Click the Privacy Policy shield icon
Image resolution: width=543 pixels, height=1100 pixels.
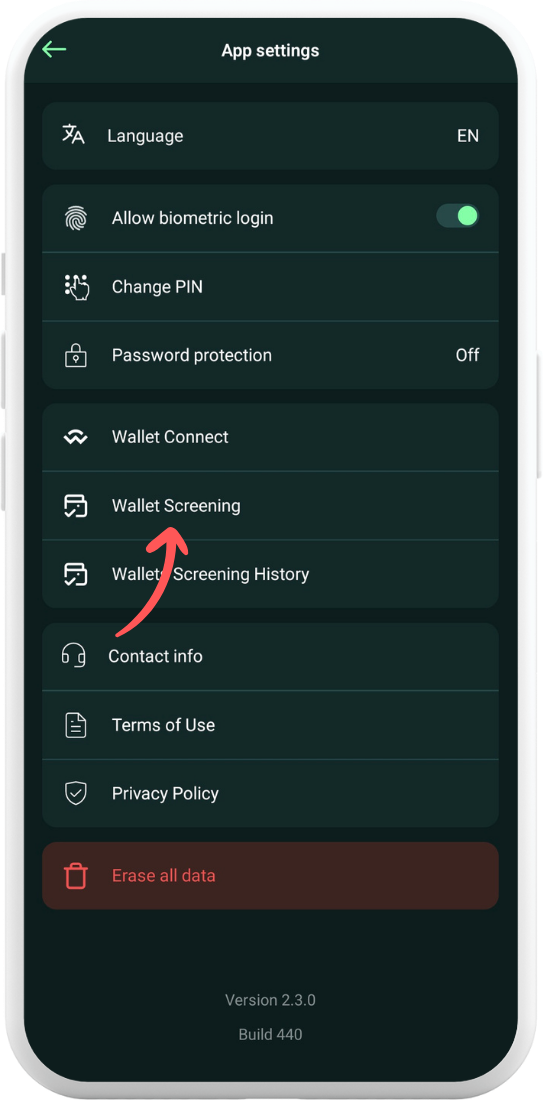[75, 793]
